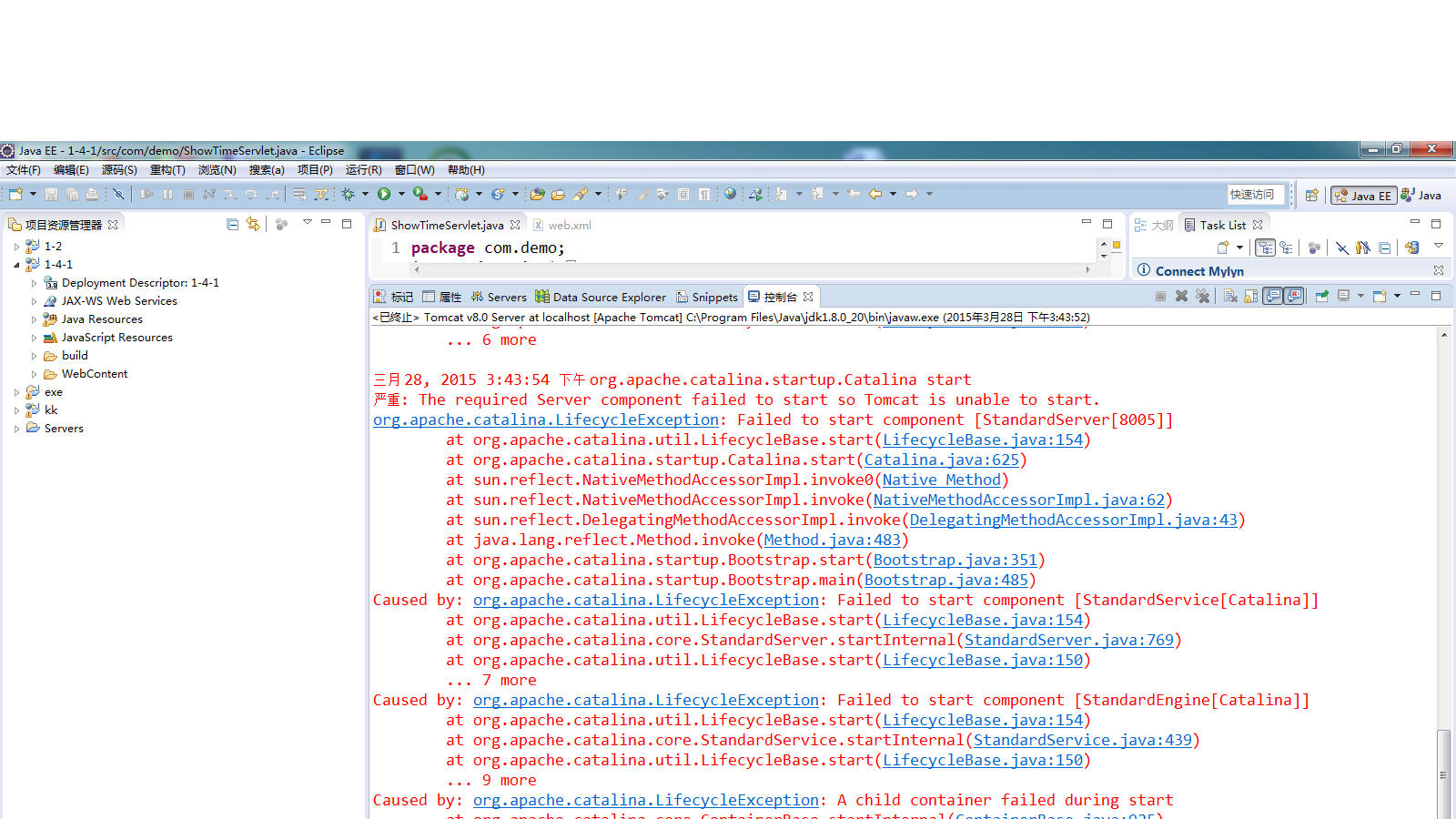Collapse all tasks in Task List toolbar
Screen dimensions: 1456x819
pyautogui.click(x=1384, y=248)
